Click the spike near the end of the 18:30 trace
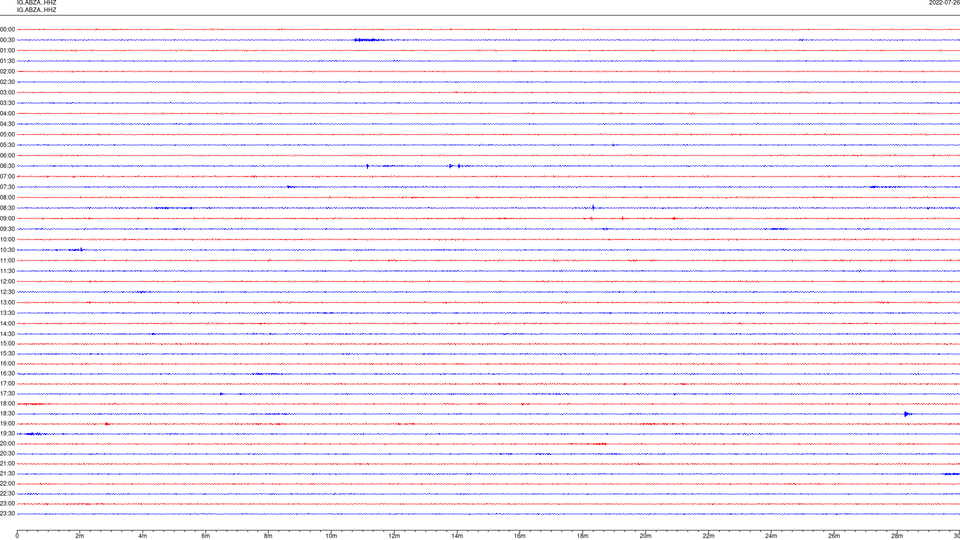This screenshot has width=960, height=540. pyautogui.click(x=907, y=414)
